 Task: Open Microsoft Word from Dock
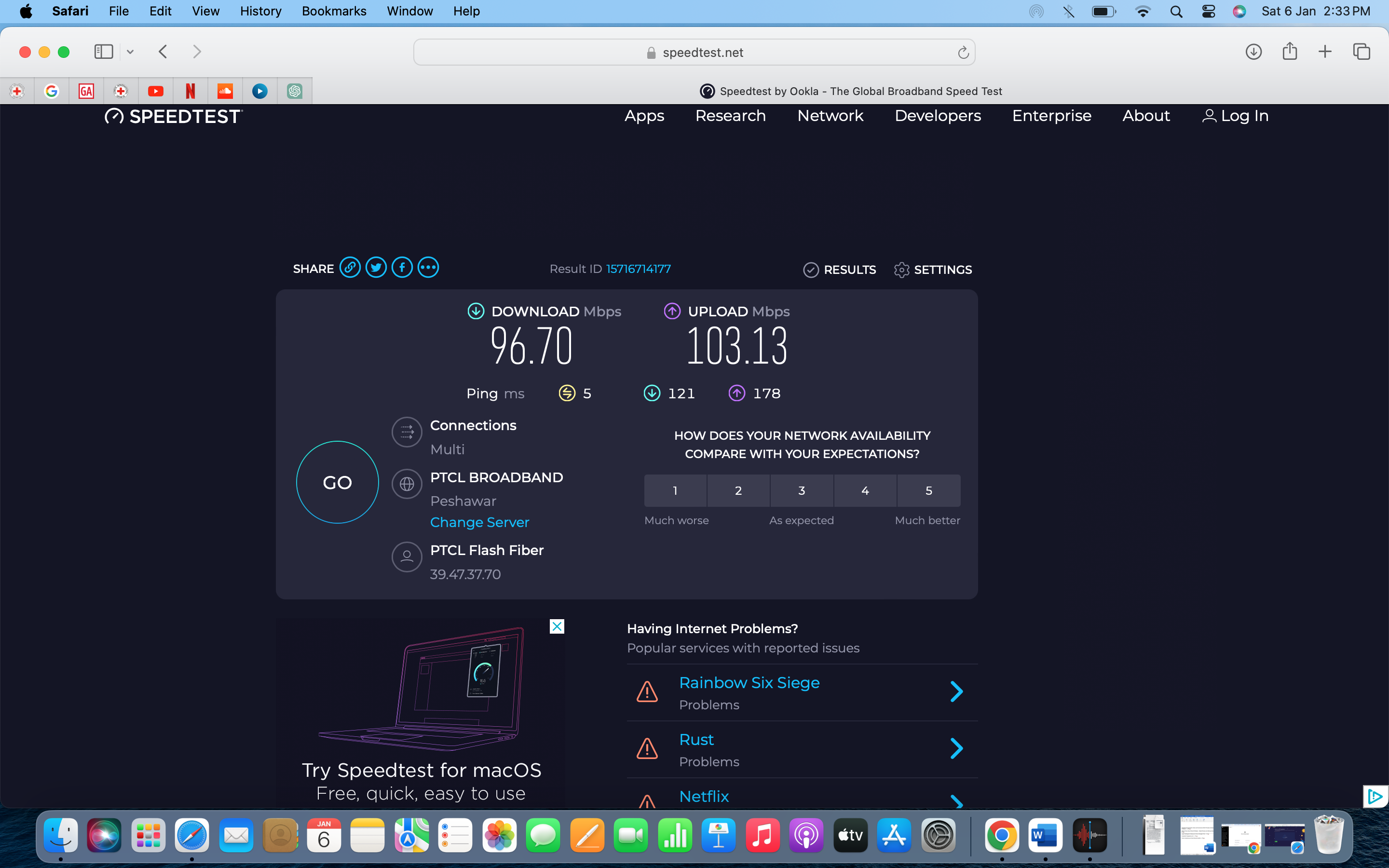(x=1045, y=835)
